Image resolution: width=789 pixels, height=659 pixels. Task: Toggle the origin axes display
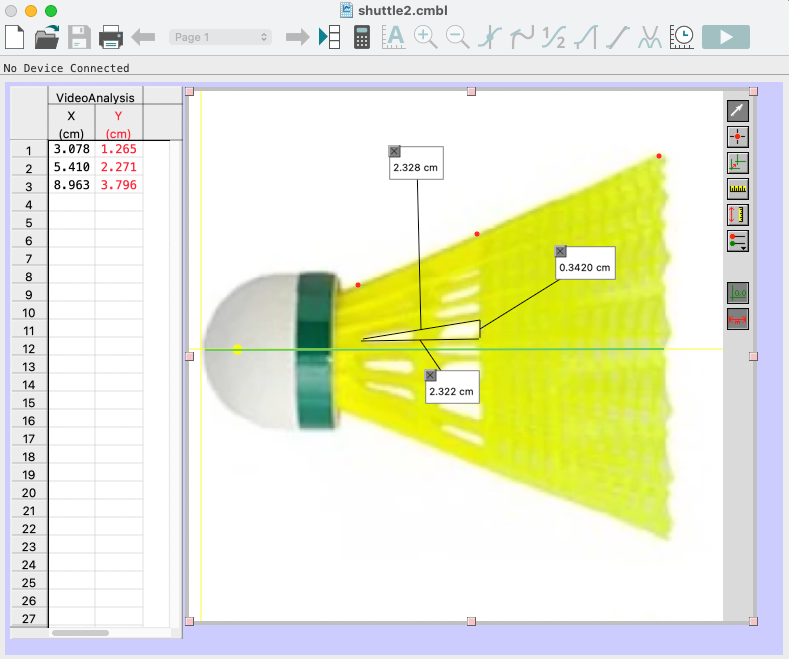[x=738, y=293]
